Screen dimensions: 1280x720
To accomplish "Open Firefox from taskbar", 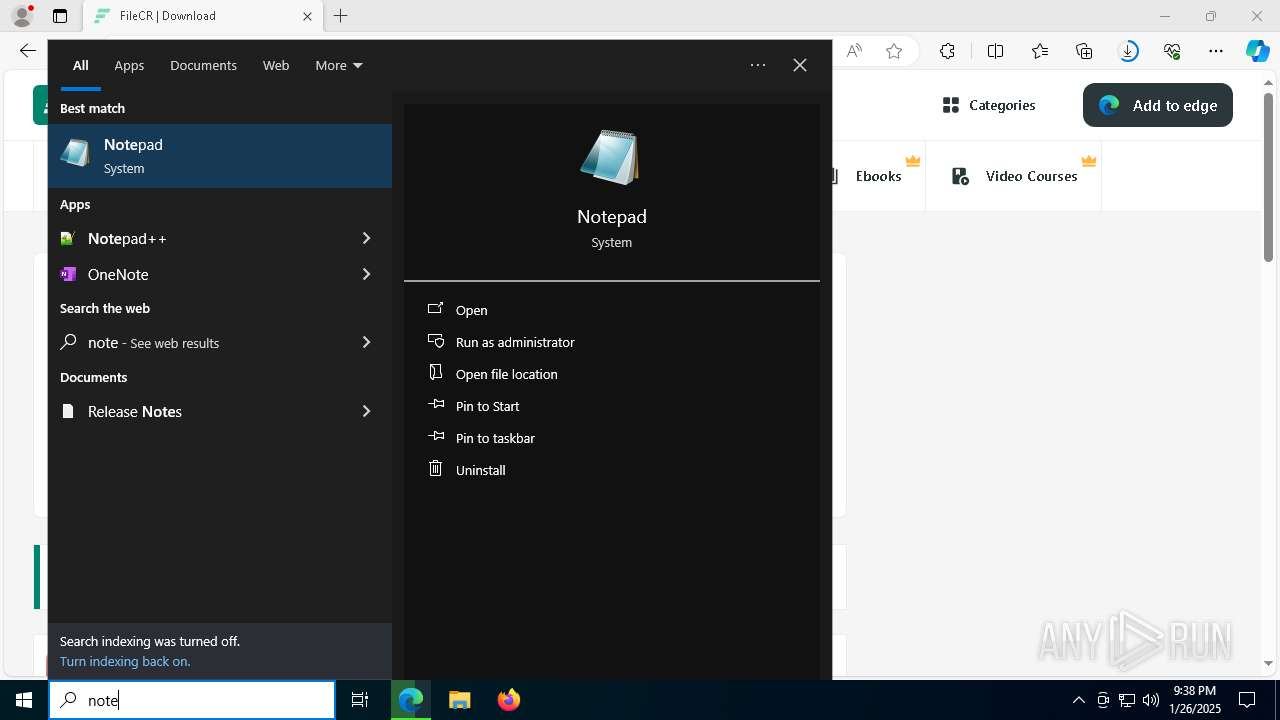I will click(509, 700).
